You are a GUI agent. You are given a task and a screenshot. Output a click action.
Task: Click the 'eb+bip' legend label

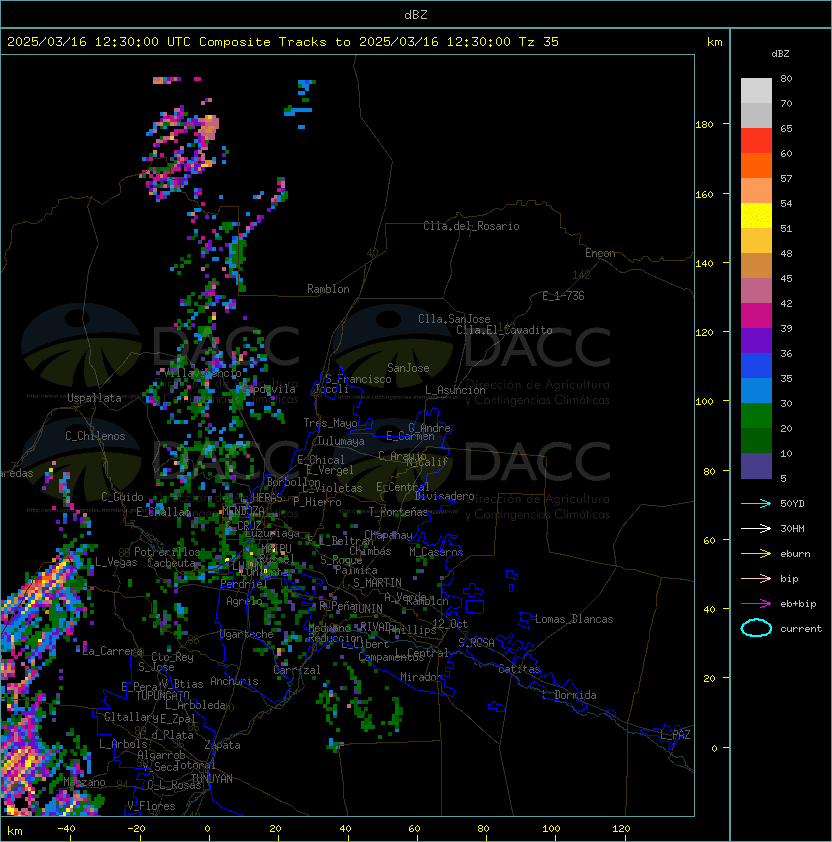[x=798, y=604]
